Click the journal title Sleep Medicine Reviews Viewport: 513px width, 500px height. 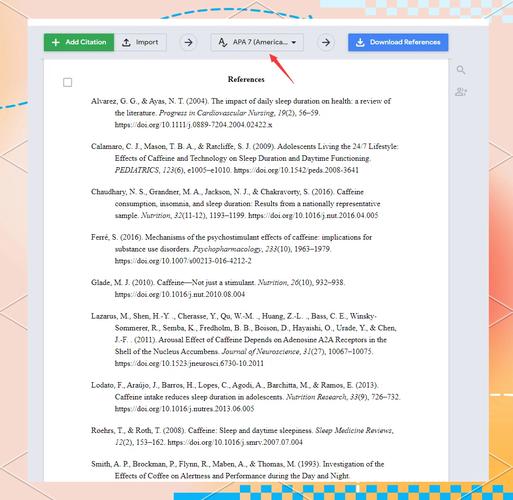pyautogui.click(x=354, y=431)
